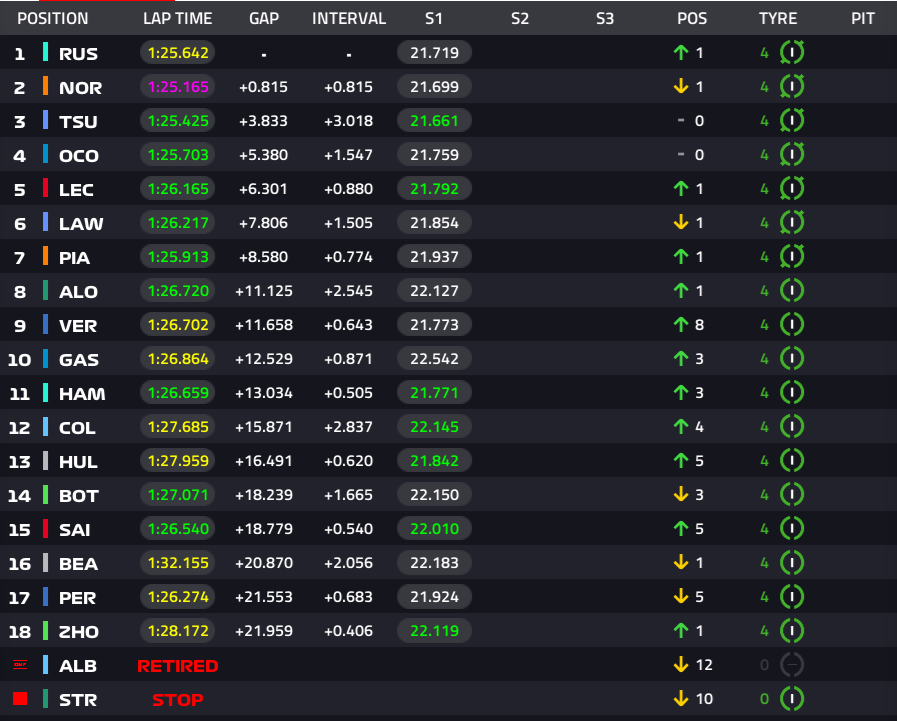Click the position number 6 beside LAW

tap(20, 224)
